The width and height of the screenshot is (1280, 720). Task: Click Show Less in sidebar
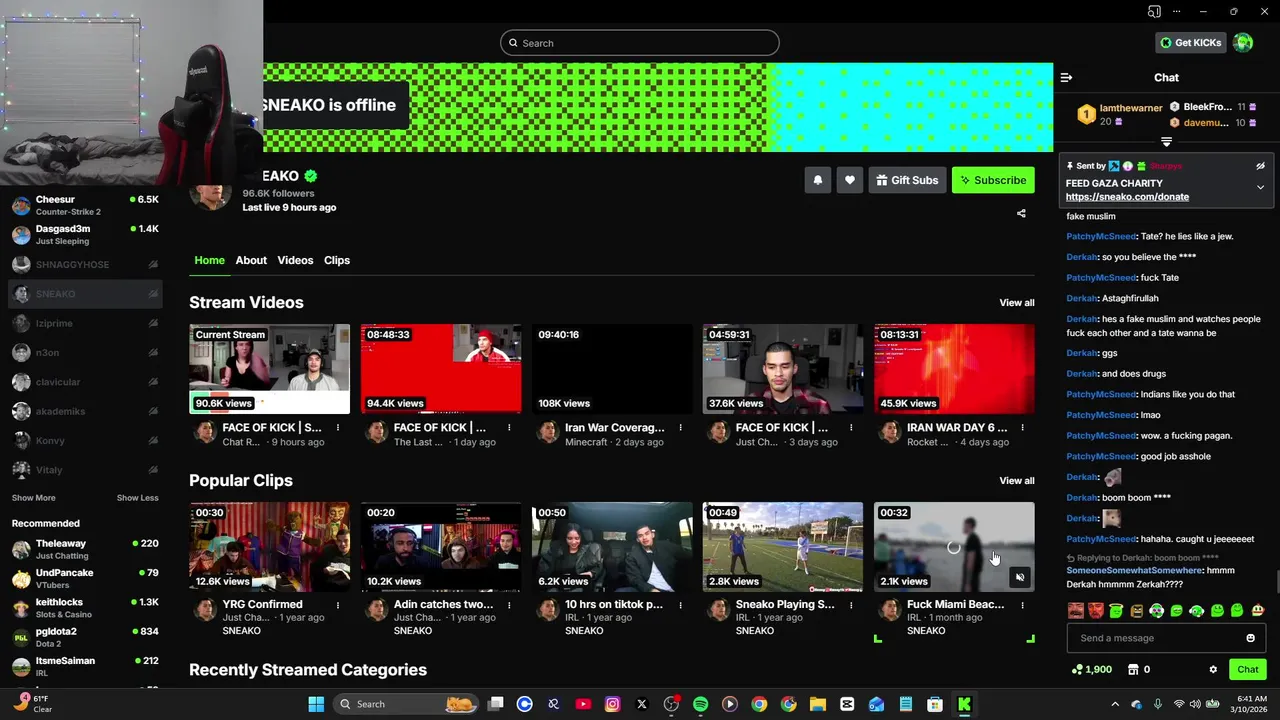tap(137, 498)
